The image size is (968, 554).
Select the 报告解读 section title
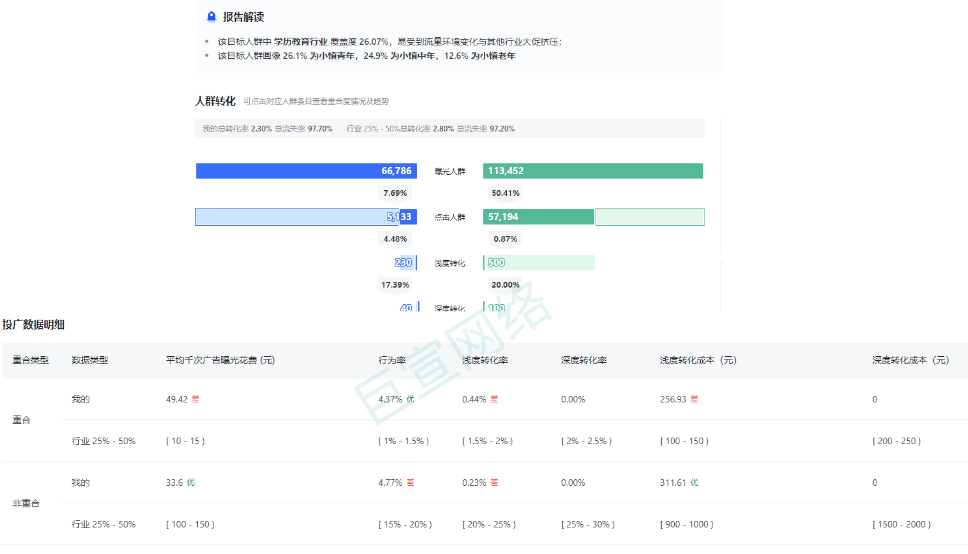243,17
